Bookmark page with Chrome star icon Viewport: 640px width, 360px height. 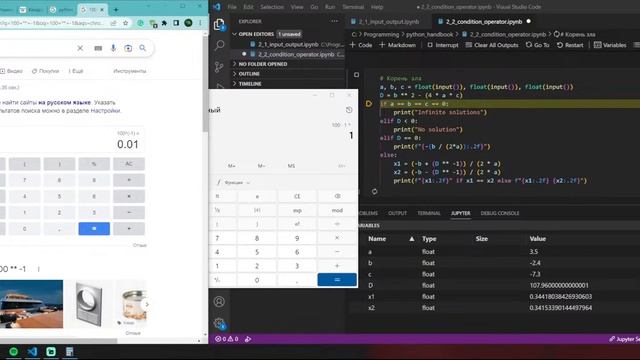[126, 23]
